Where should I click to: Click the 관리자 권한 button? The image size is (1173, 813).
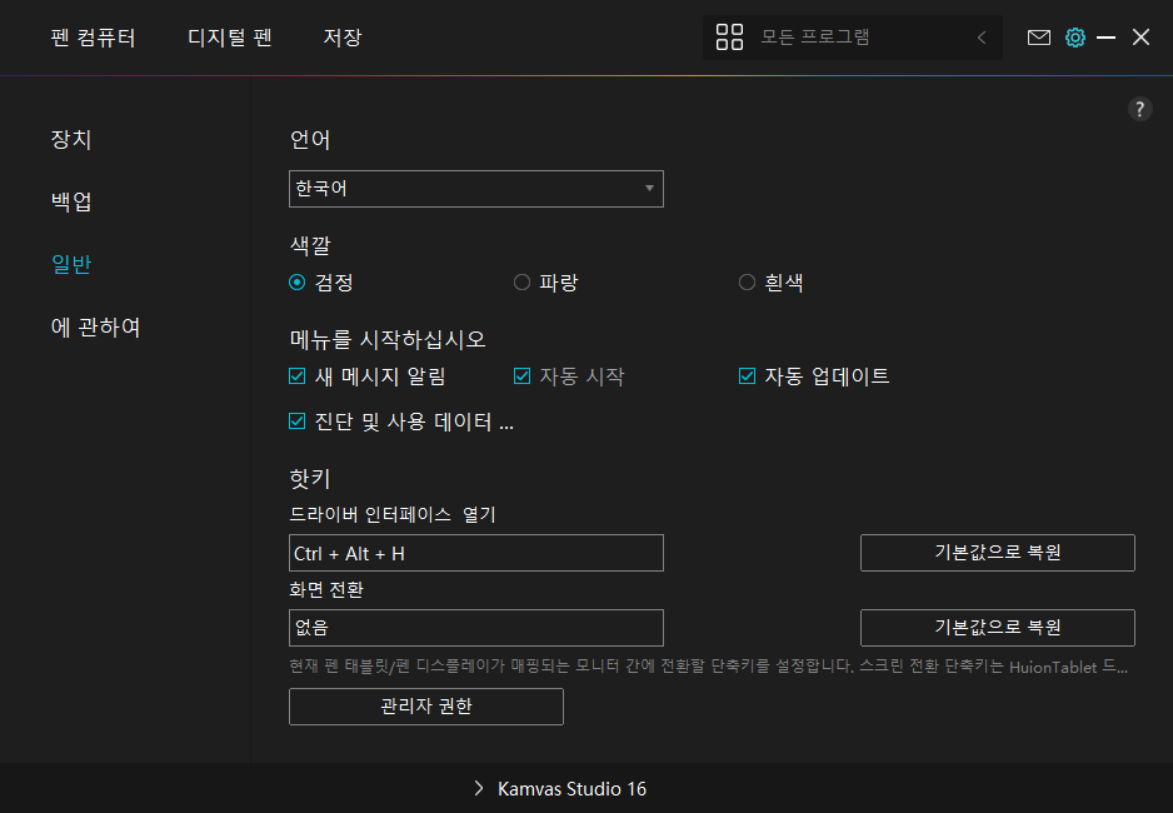[426, 707]
